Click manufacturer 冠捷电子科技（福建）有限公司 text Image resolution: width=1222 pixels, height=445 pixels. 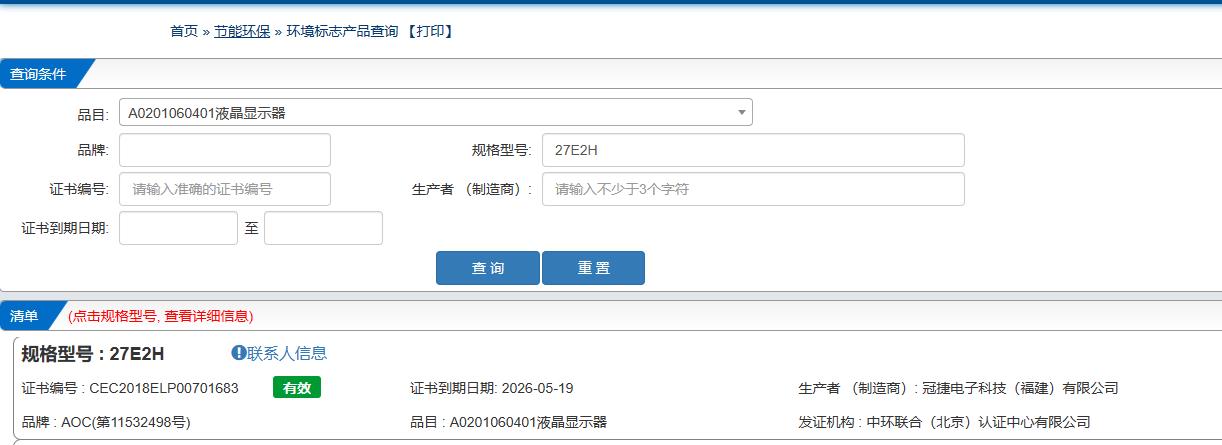click(x=1019, y=388)
